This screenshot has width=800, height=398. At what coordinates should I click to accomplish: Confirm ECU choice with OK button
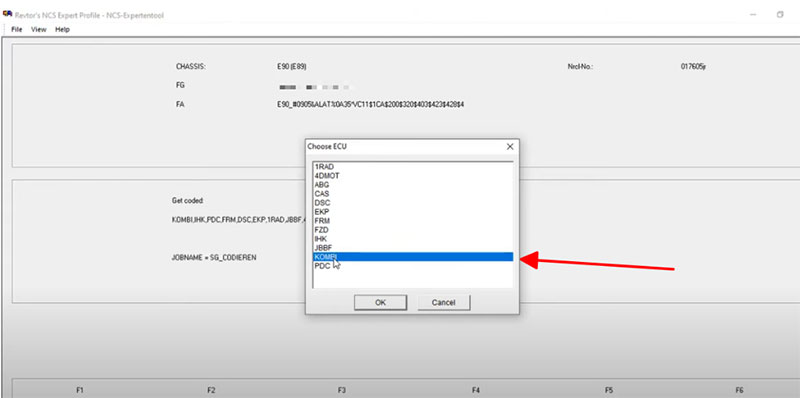click(x=380, y=303)
